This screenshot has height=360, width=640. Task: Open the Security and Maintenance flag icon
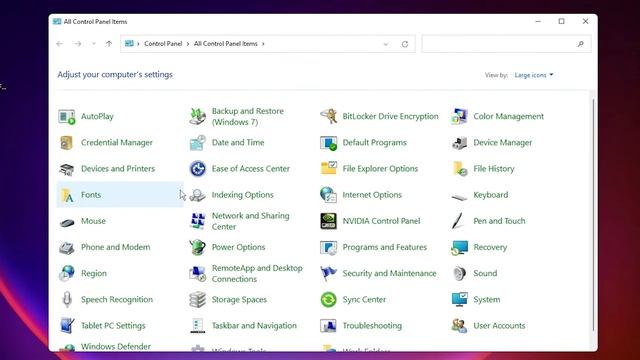pos(329,273)
